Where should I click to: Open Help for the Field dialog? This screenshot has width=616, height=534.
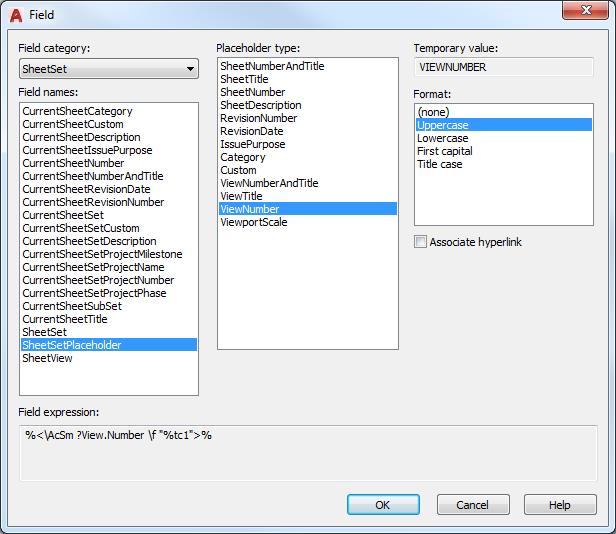[x=560, y=505]
